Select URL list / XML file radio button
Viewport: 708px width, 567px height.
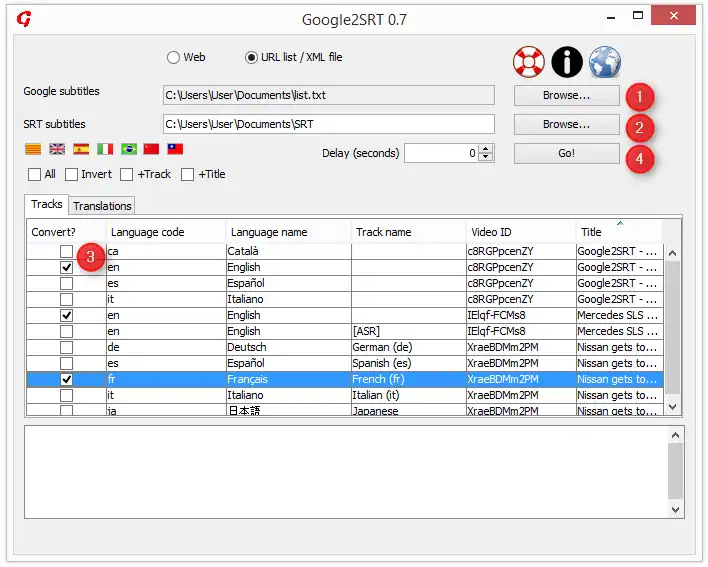(x=251, y=57)
